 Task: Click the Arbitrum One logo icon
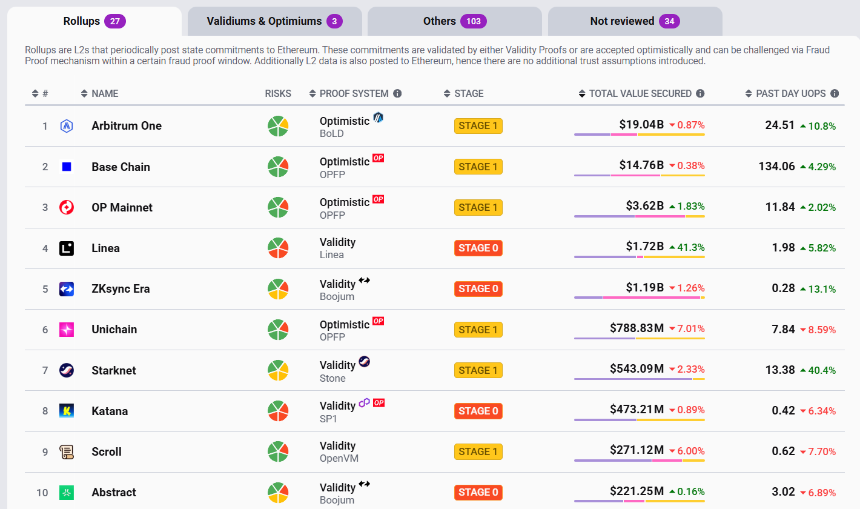(67, 126)
